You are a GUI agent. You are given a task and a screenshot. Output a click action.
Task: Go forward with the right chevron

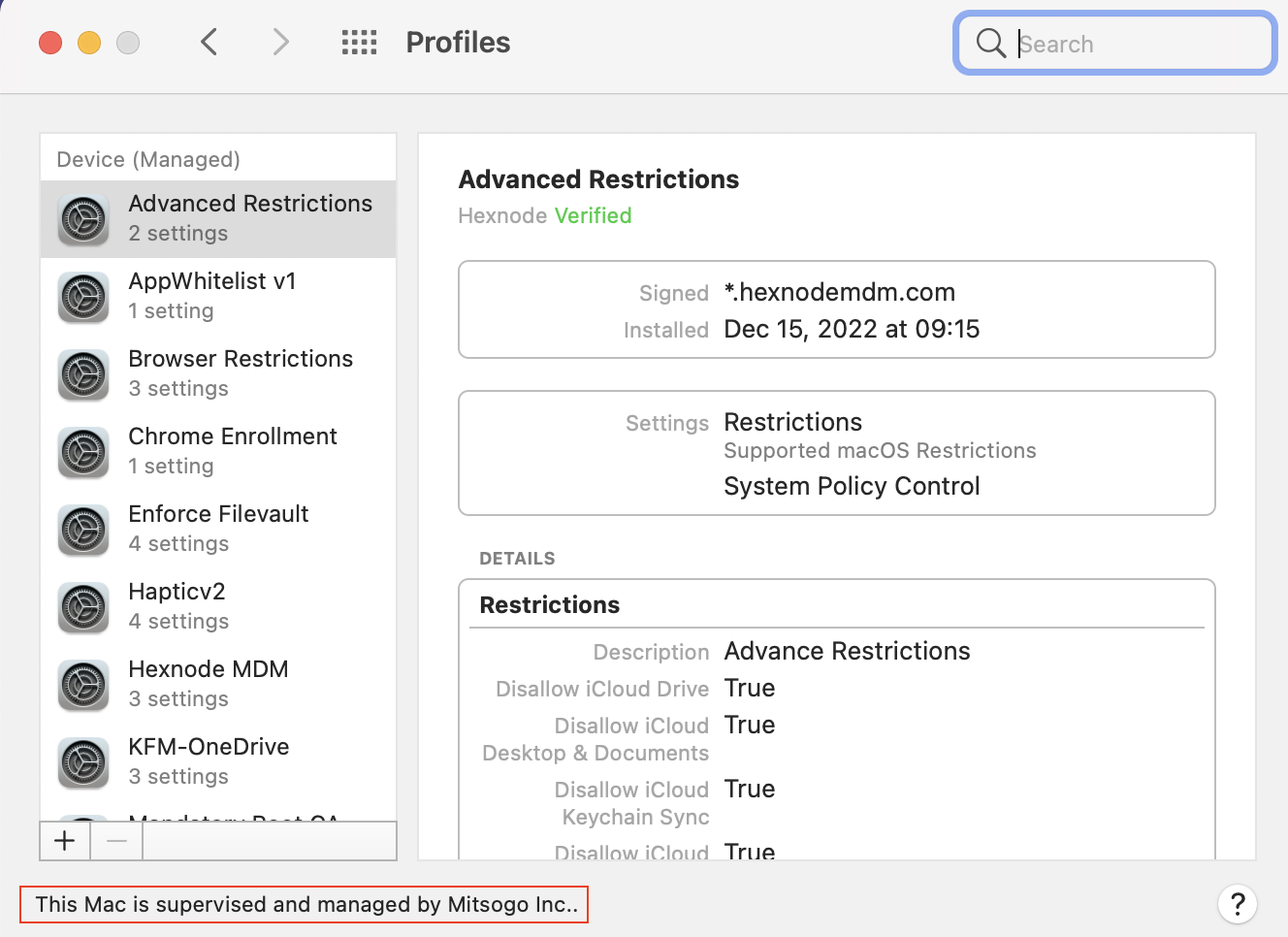(280, 42)
